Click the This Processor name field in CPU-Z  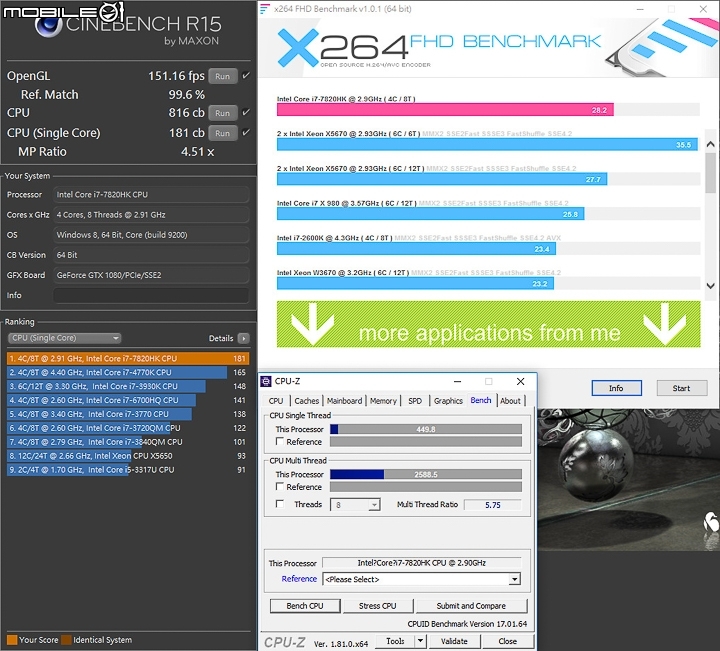(422, 563)
